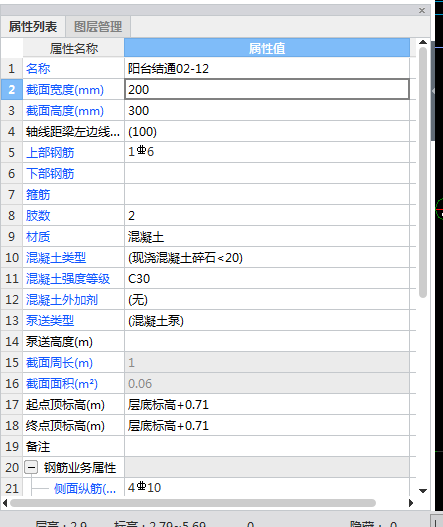Image resolution: width=443 pixels, height=527 pixels.
Task: Select the 混凝土类型 value cell
Action: (267, 257)
